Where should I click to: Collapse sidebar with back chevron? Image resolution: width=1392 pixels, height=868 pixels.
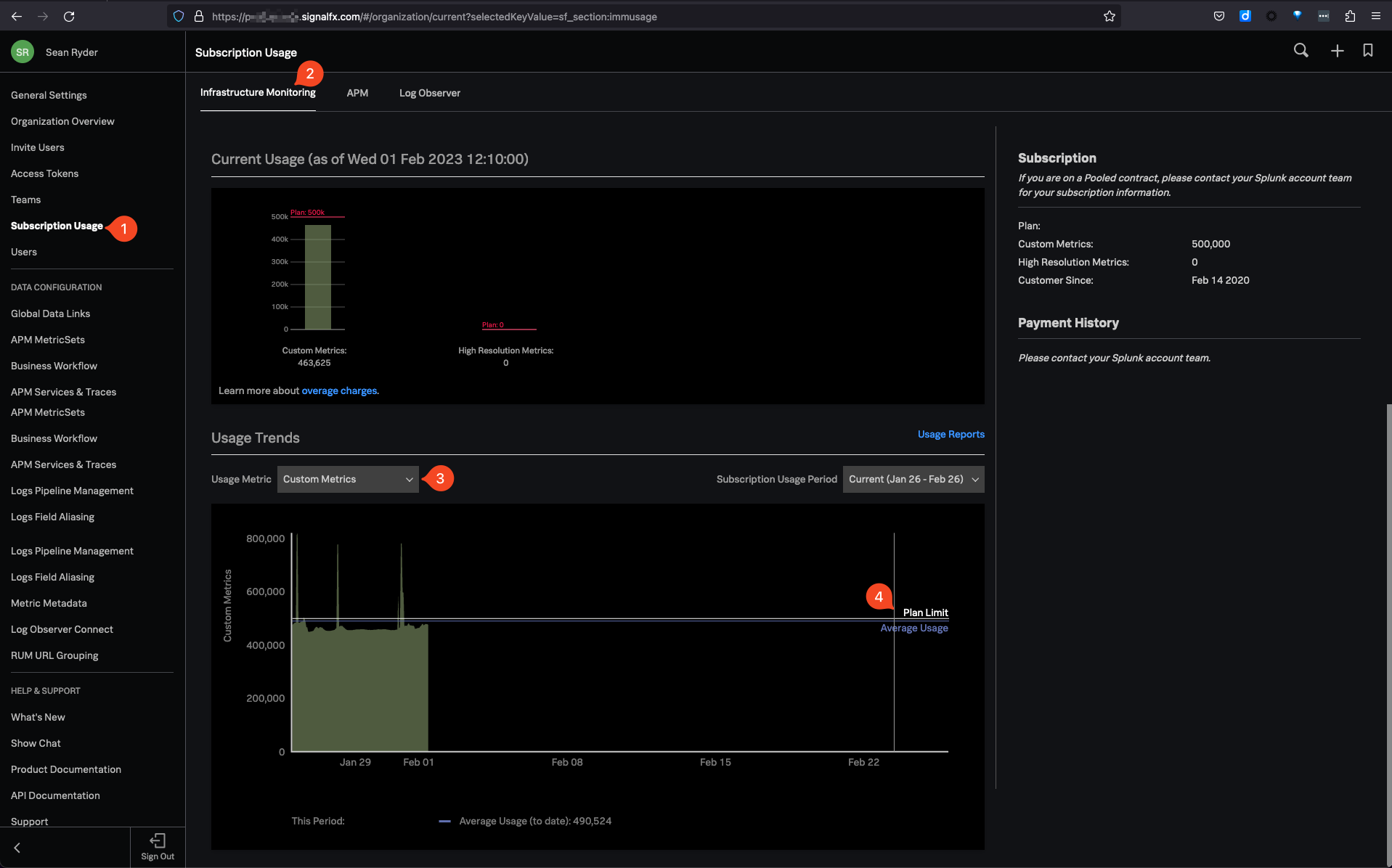pos(17,848)
